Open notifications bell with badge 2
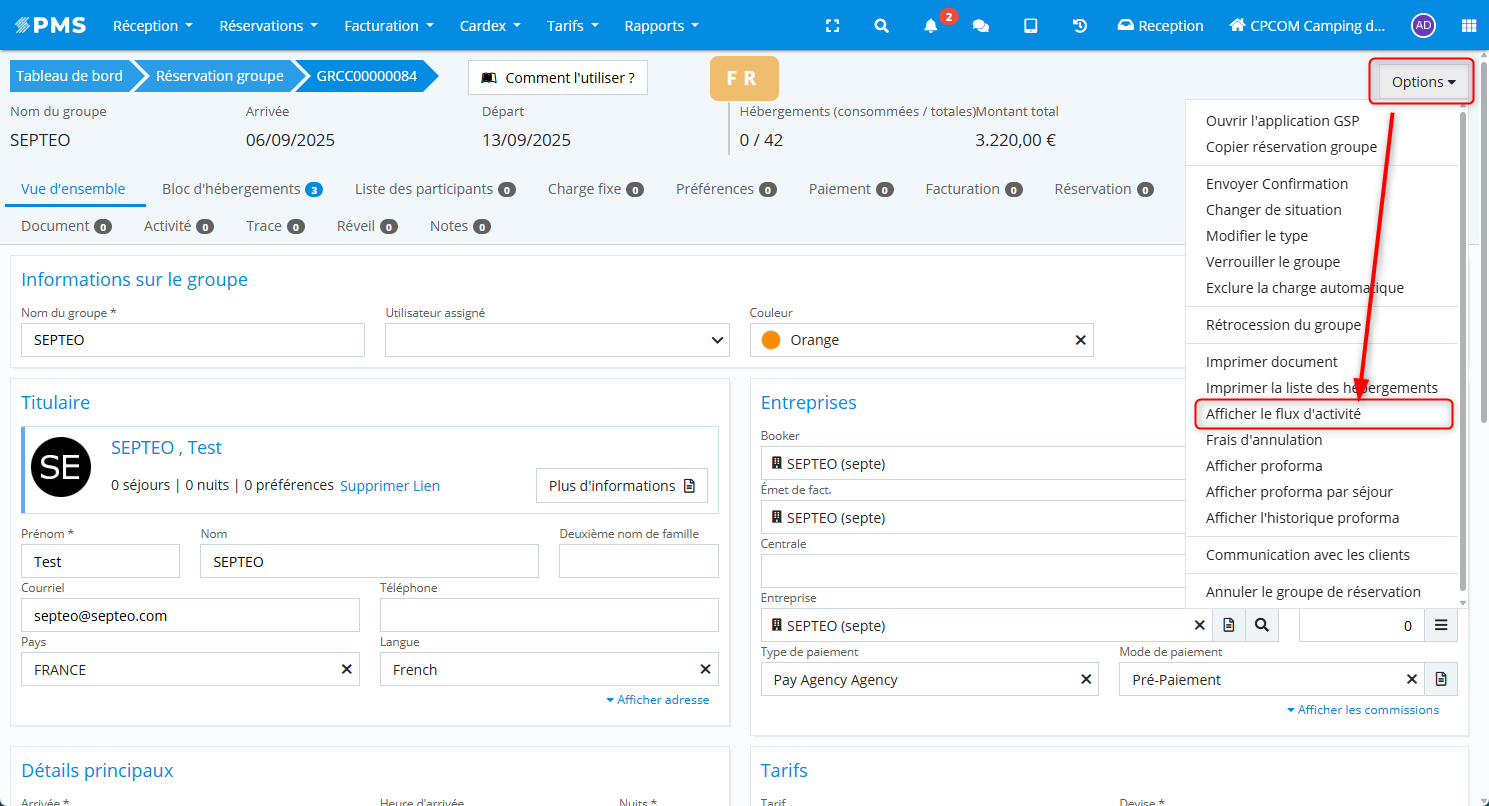 pyautogui.click(x=931, y=26)
